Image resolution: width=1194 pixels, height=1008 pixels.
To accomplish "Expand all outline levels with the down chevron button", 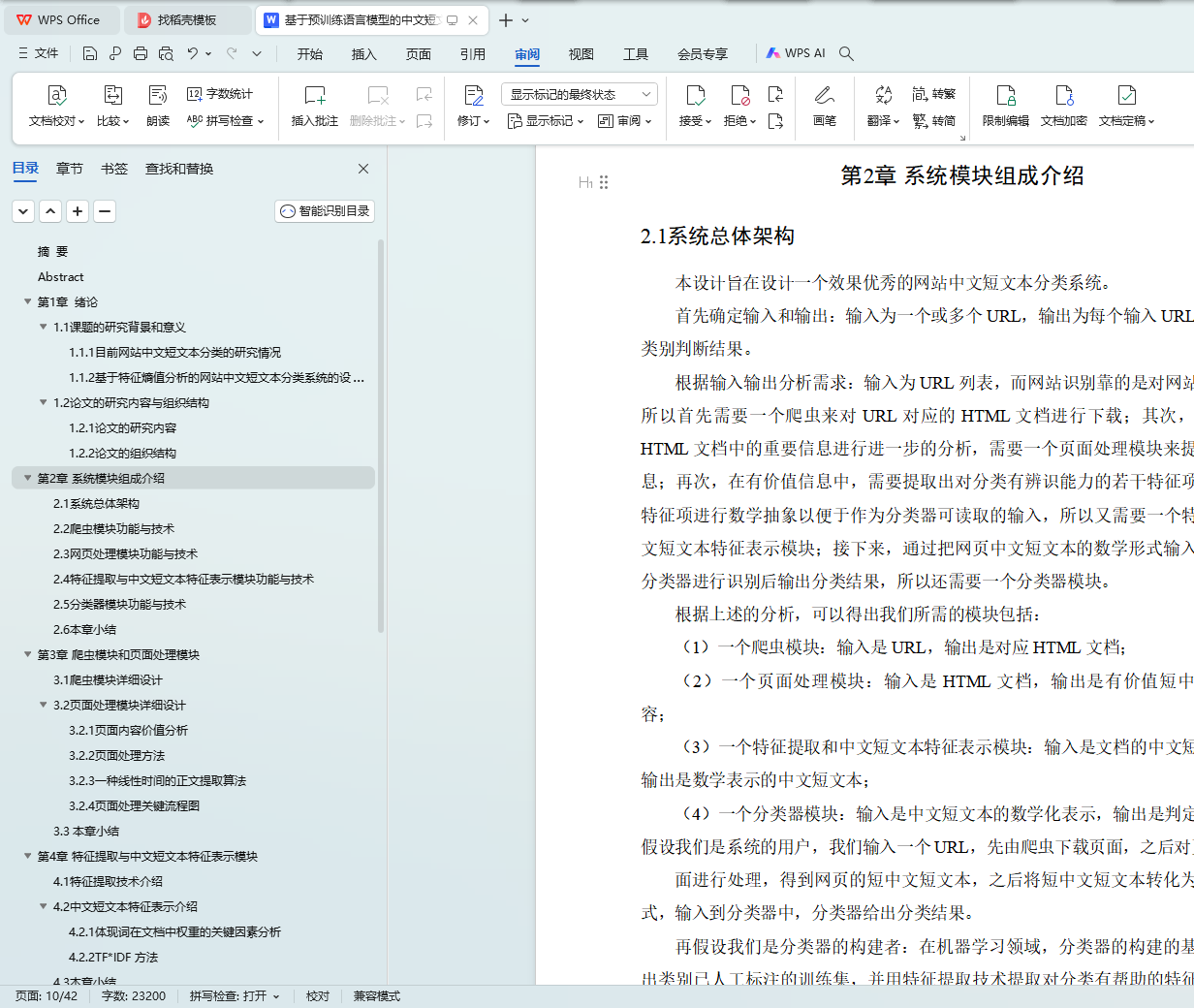I will 23,210.
